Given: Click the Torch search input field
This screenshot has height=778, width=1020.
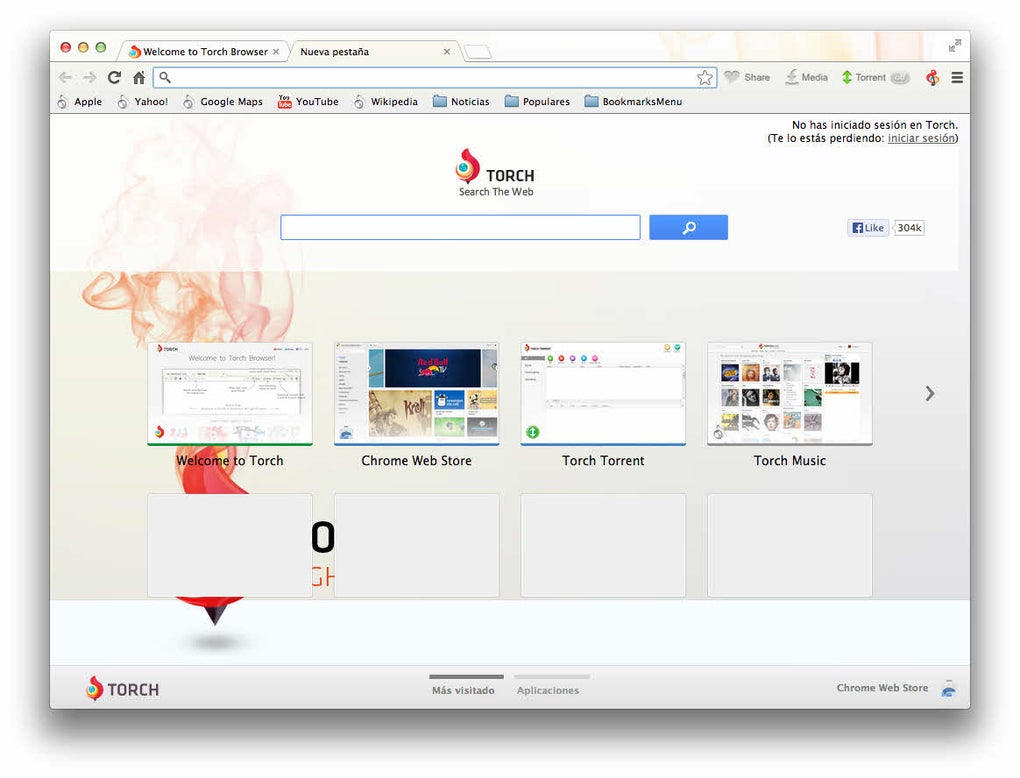Looking at the screenshot, I should coord(460,227).
